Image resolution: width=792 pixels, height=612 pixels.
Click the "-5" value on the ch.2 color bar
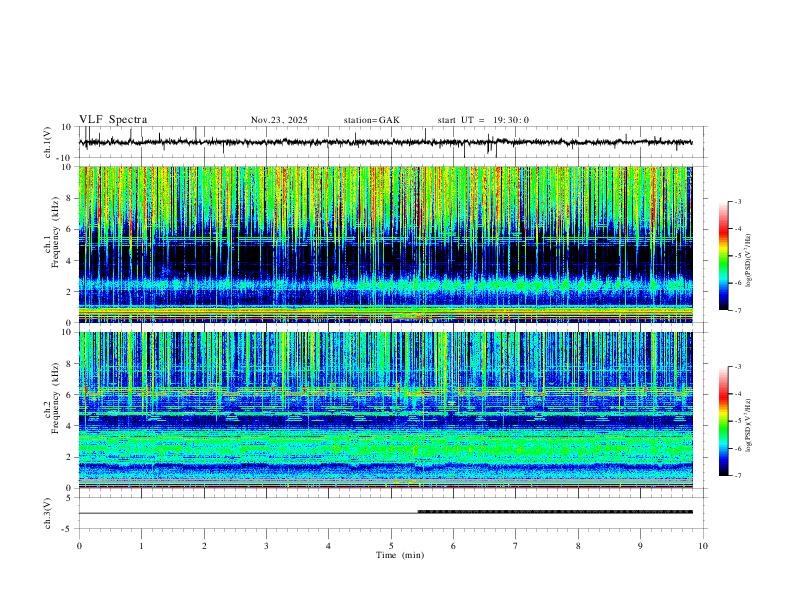737,421
